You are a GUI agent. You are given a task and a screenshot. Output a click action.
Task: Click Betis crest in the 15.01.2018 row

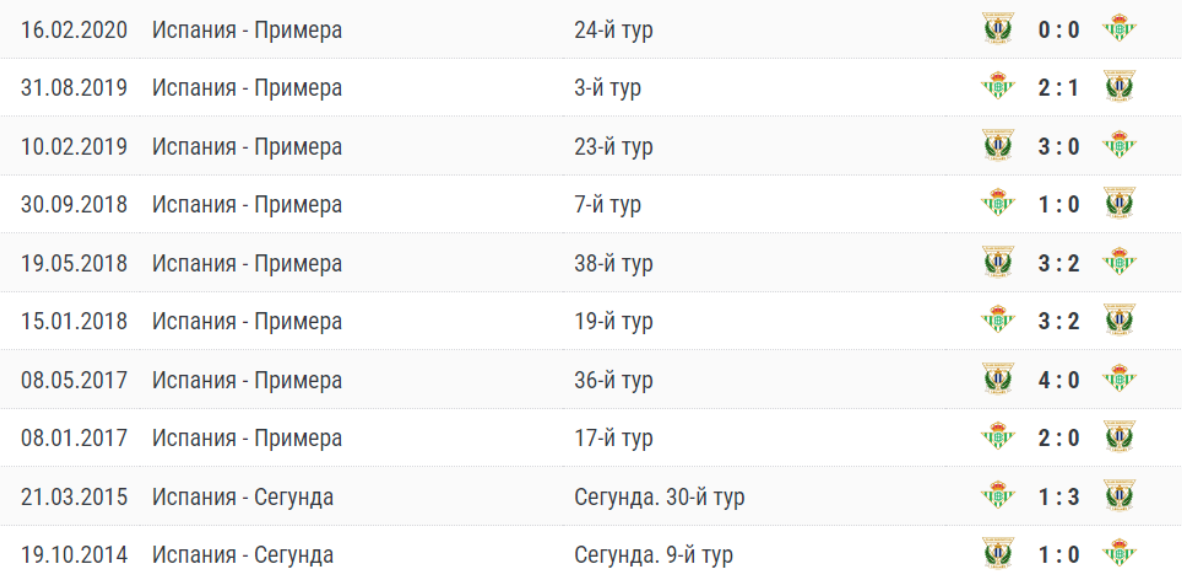coord(997,321)
